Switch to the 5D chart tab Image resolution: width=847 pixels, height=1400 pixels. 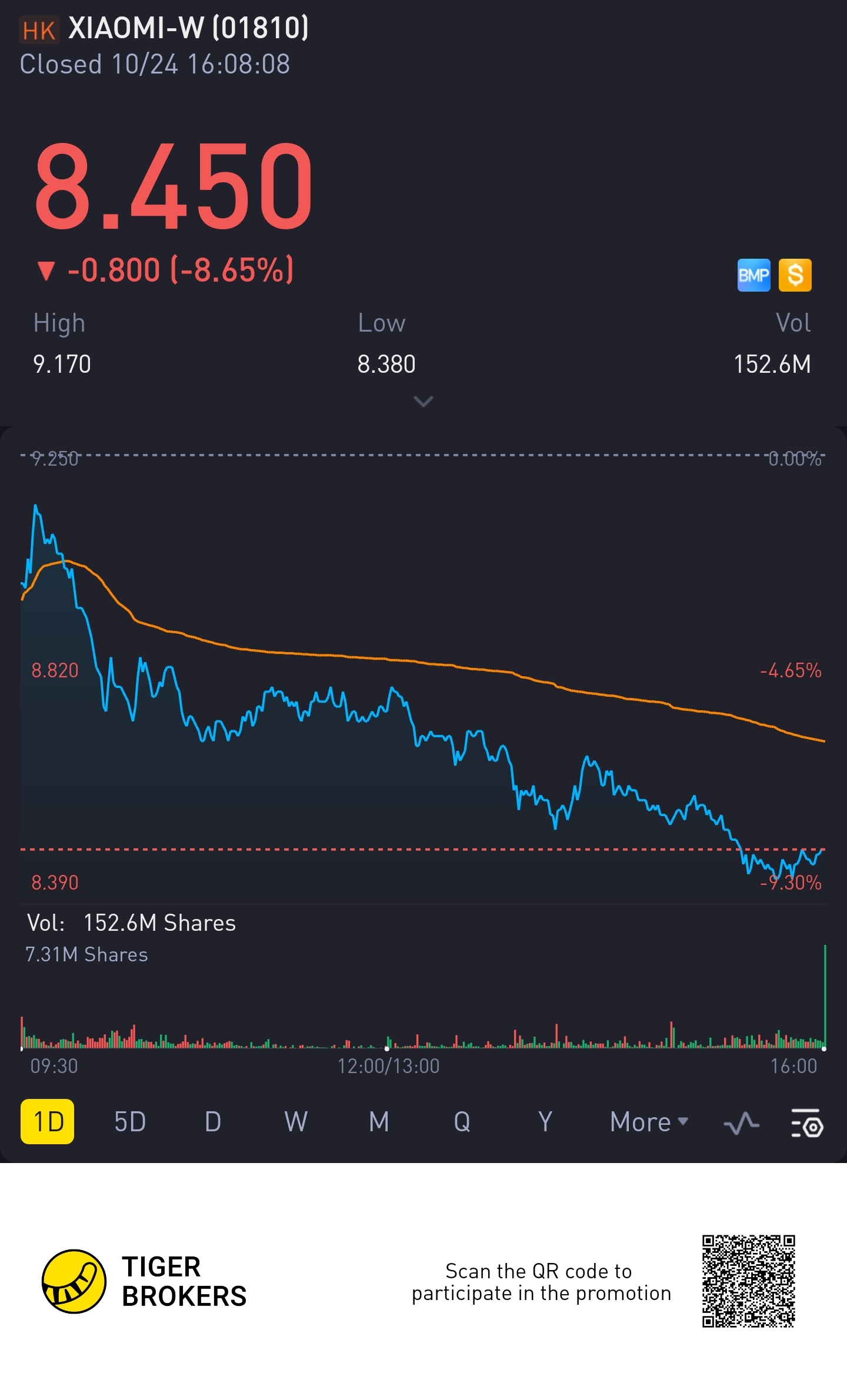click(130, 1122)
